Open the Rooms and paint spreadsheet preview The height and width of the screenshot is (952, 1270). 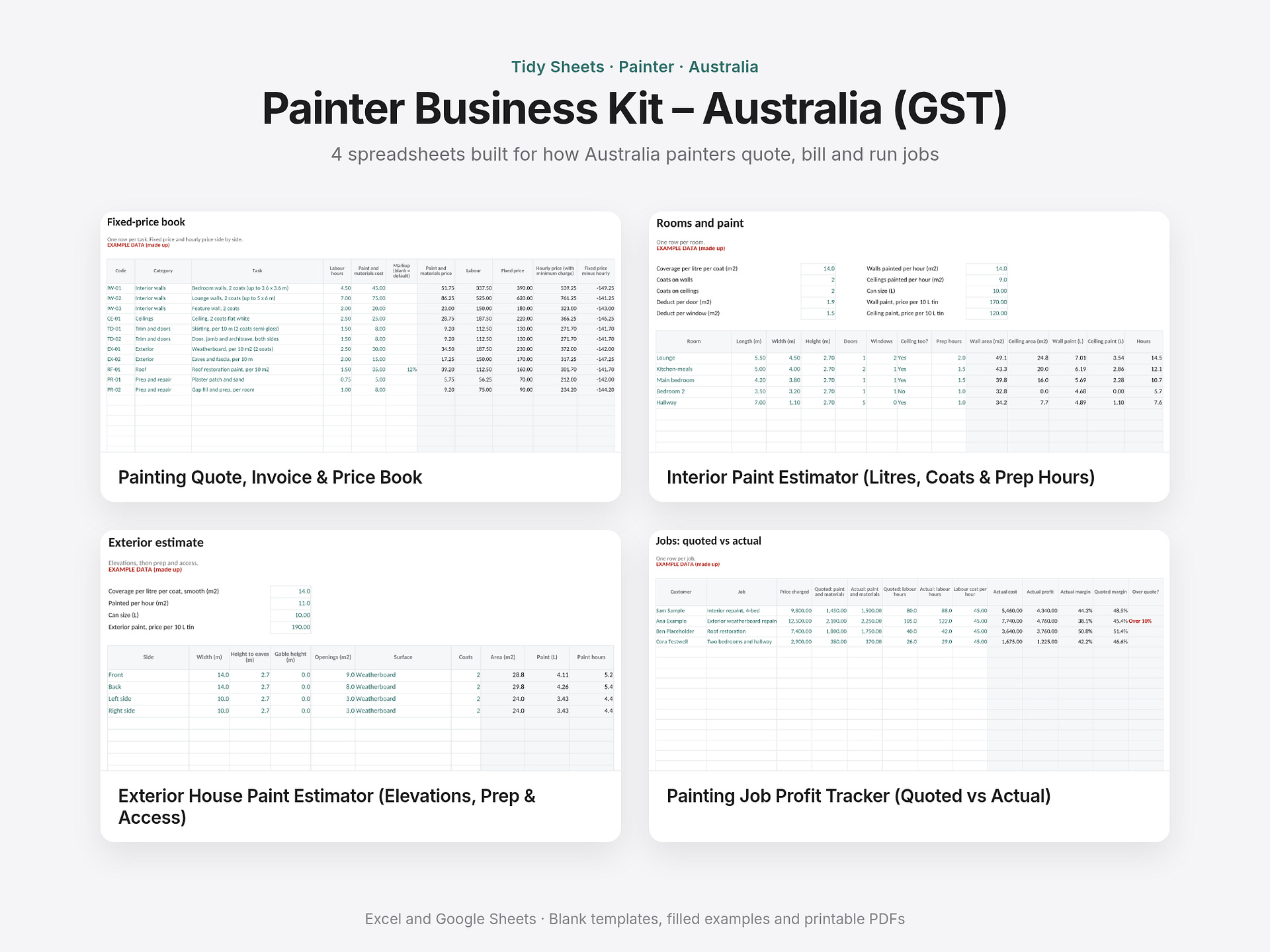tap(909, 332)
